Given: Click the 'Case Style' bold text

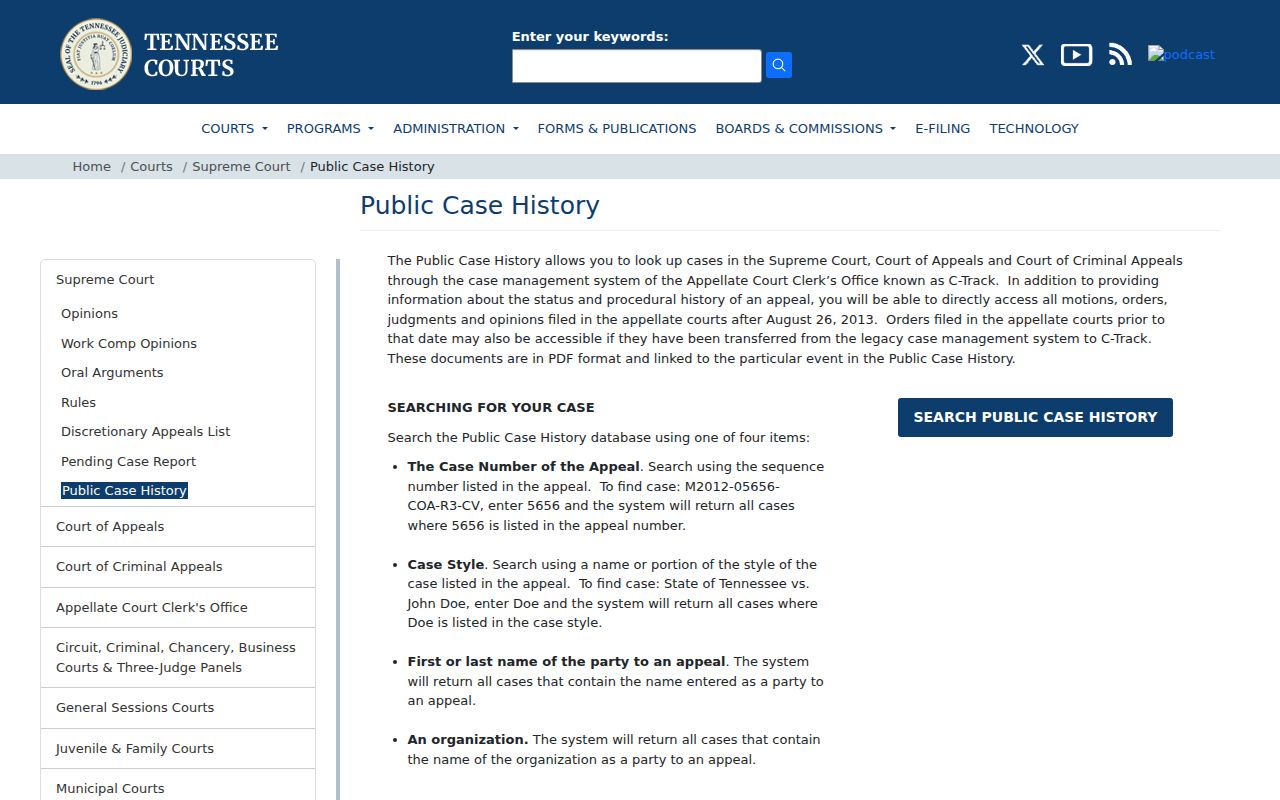Looking at the screenshot, I should (x=446, y=565).
